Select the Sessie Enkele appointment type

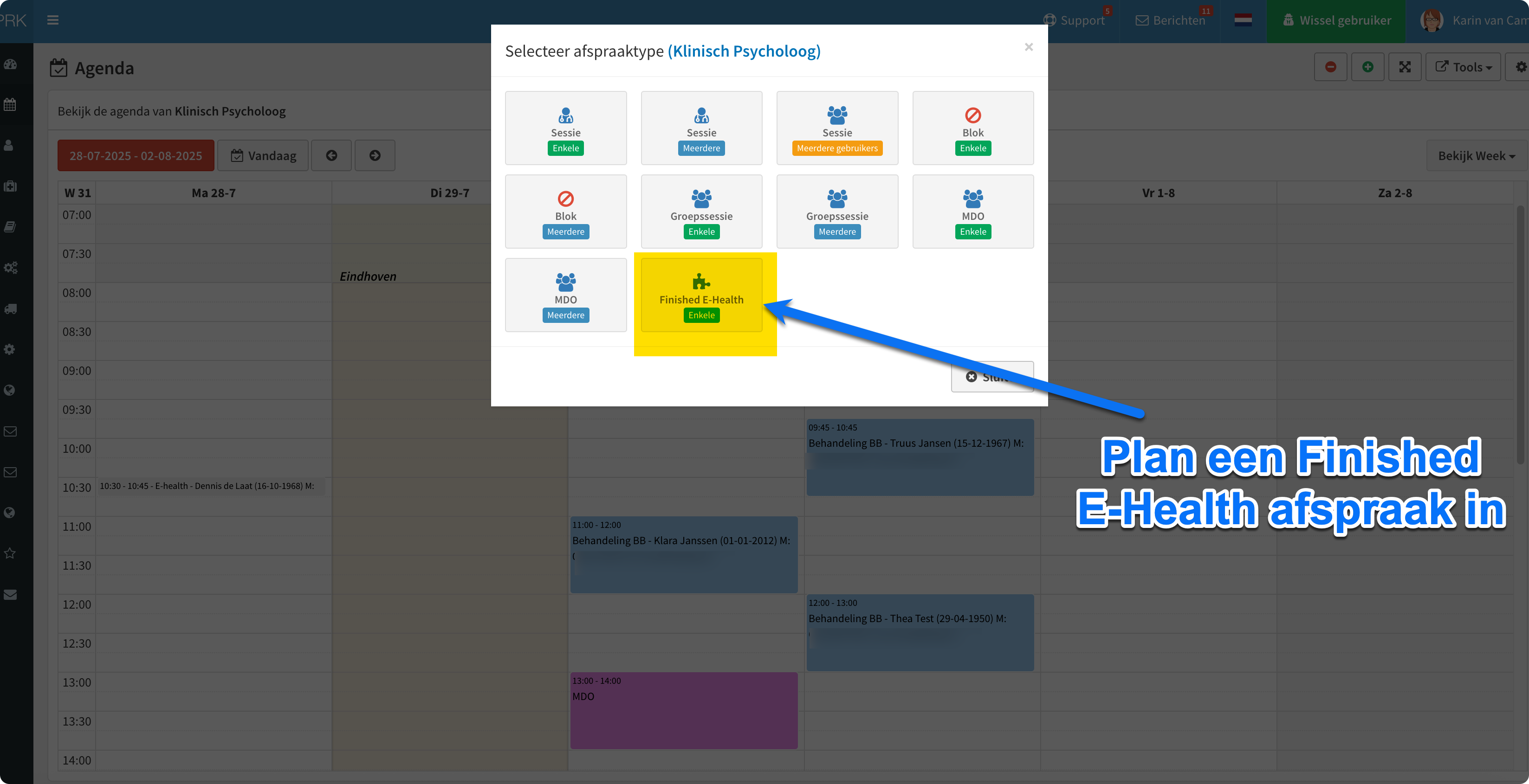tap(566, 128)
